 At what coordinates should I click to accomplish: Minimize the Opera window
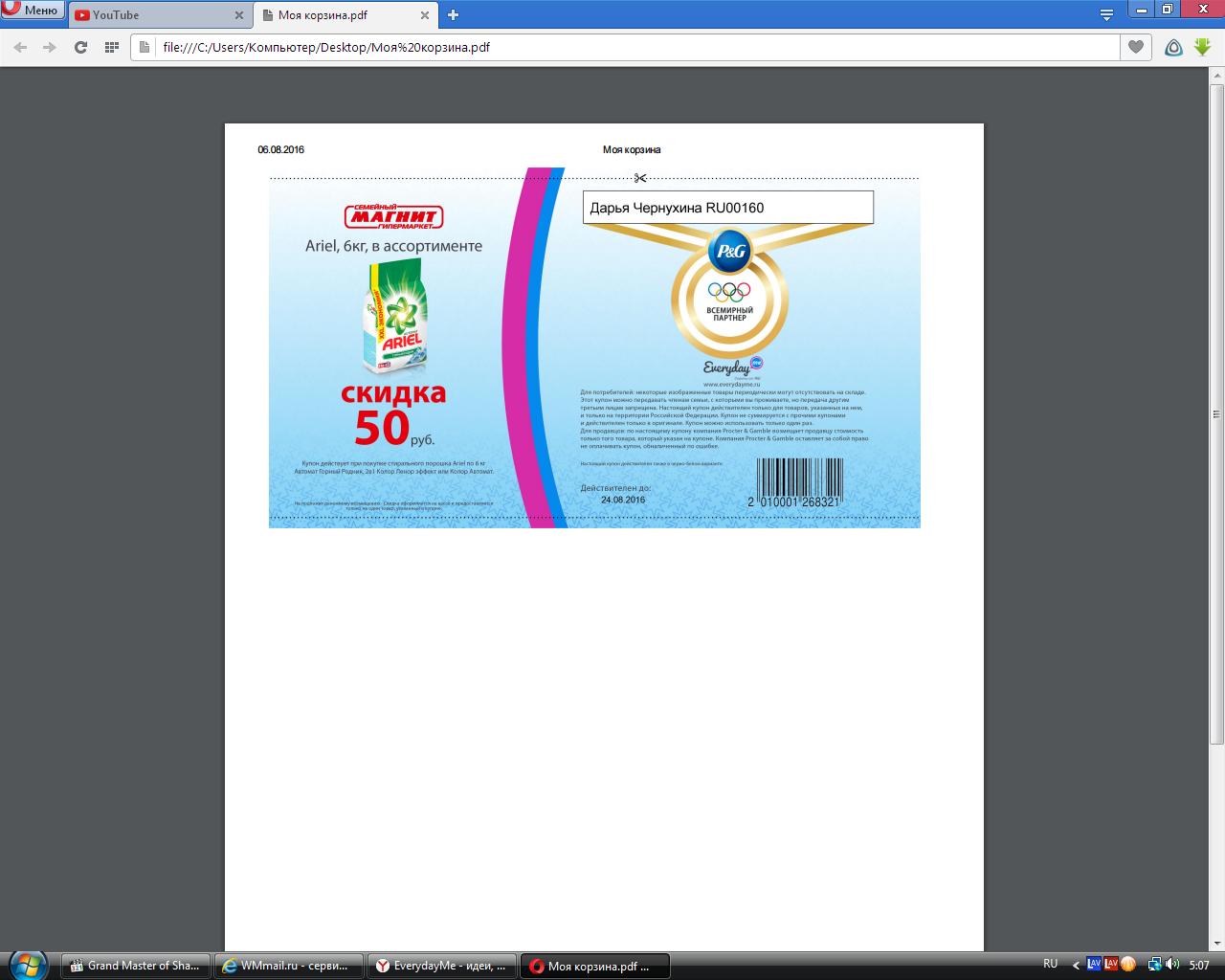[1141, 9]
